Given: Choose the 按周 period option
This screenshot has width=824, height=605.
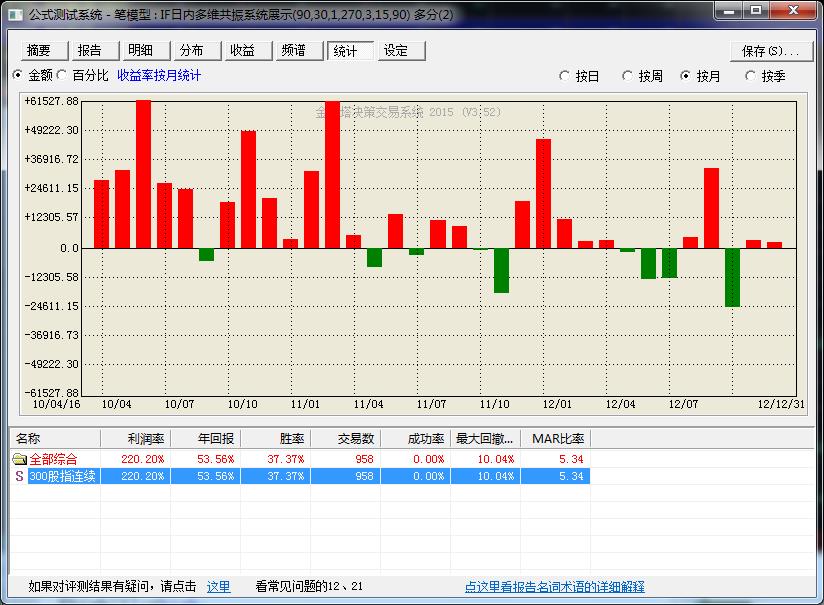Looking at the screenshot, I should (x=627, y=76).
